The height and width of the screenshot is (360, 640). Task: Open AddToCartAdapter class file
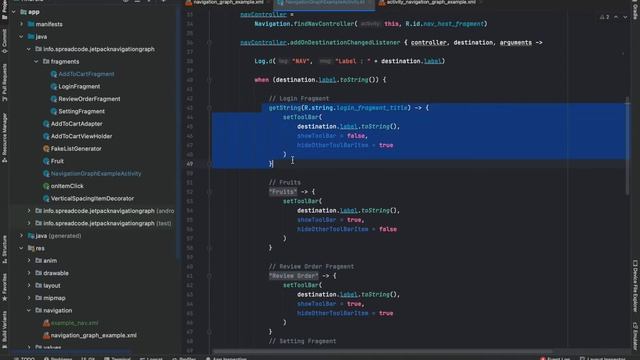pos(76,124)
